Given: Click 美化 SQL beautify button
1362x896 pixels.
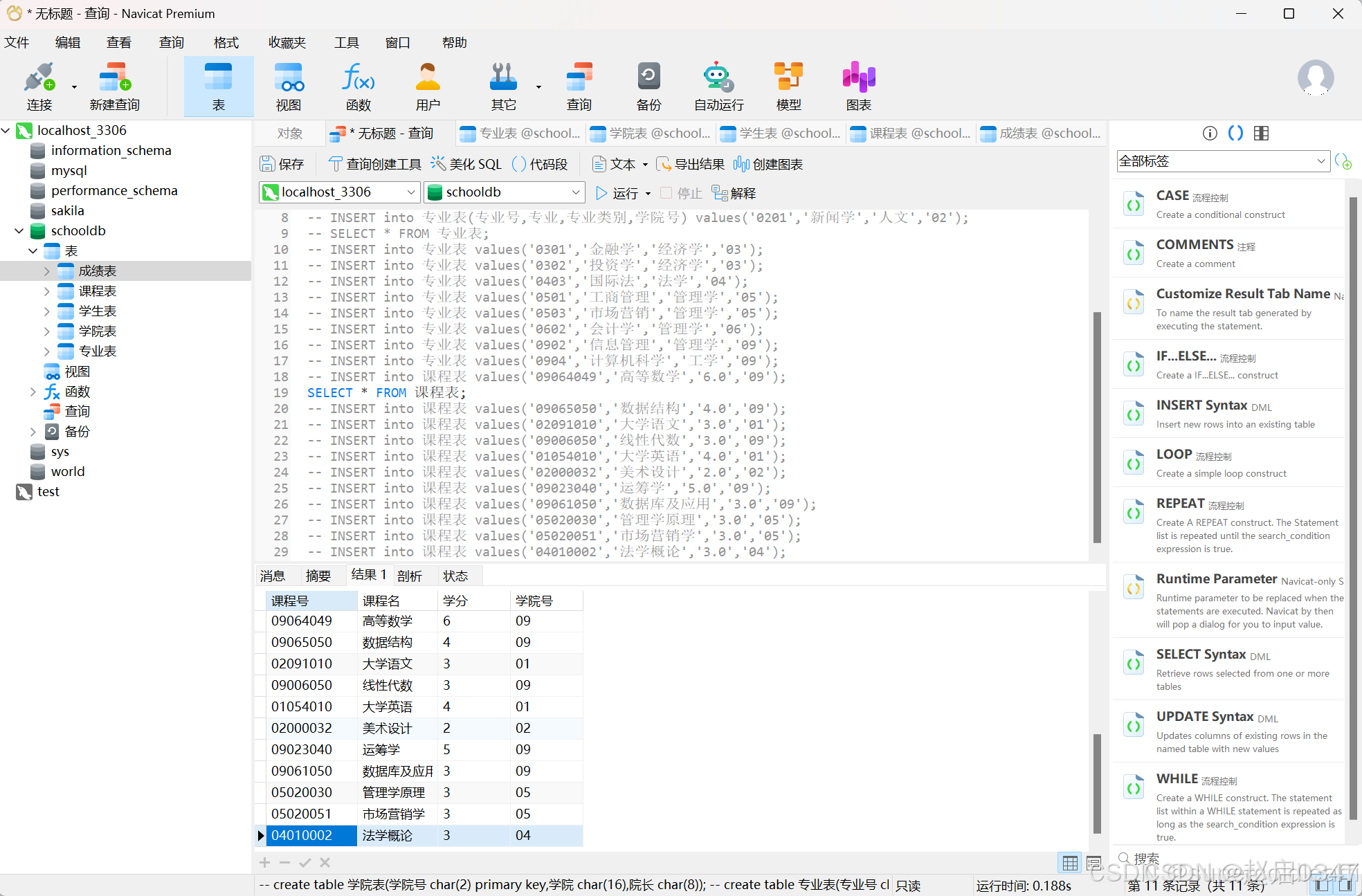Looking at the screenshot, I should [466, 164].
